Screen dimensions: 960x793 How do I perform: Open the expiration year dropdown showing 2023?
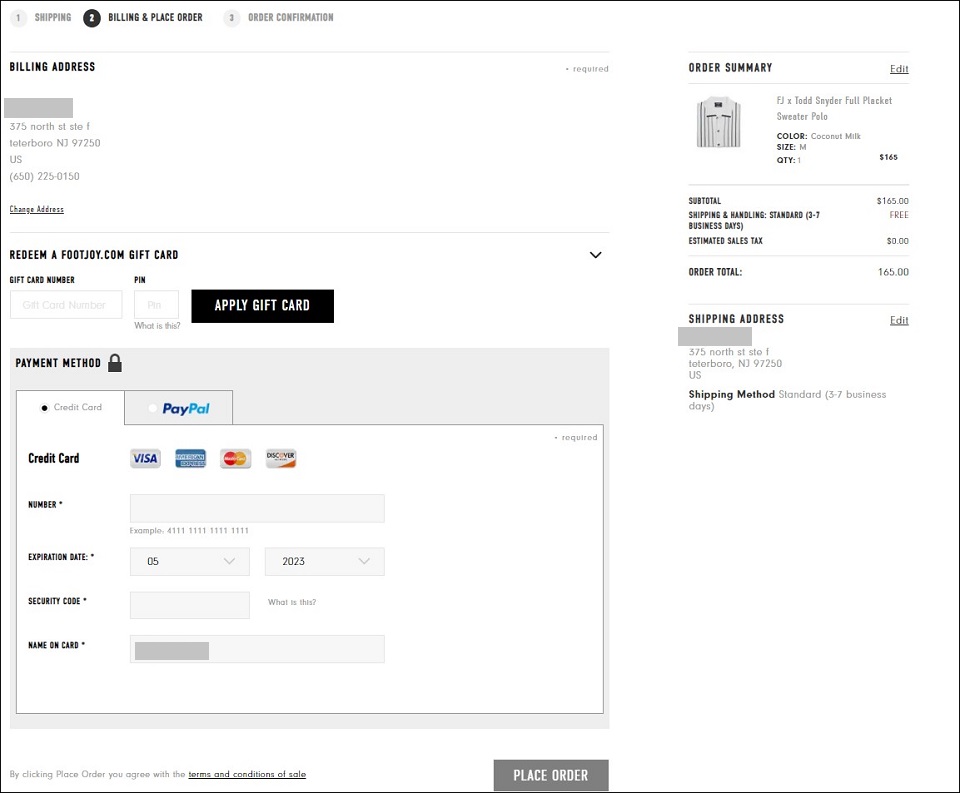pyautogui.click(x=324, y=562)
